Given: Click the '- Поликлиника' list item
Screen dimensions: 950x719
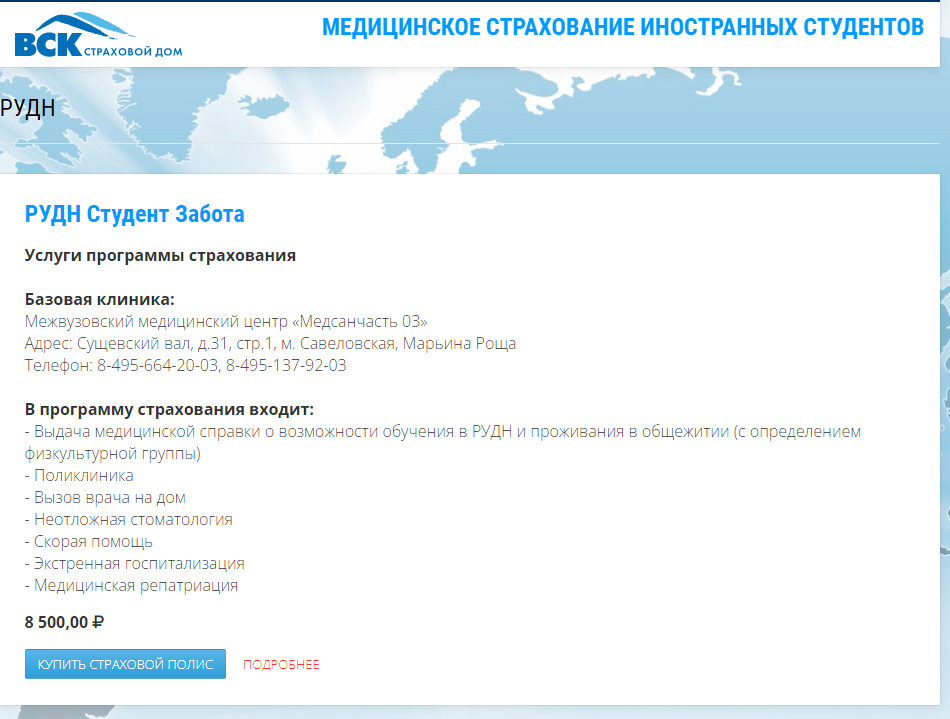Looking at the screenshot, I should point(79,475).
